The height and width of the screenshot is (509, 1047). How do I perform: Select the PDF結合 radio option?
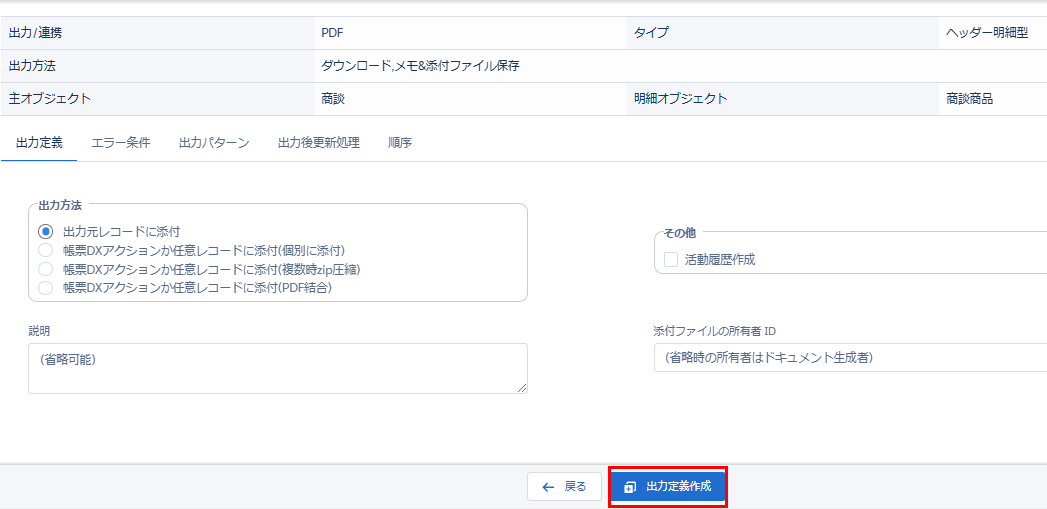coord(46,288)
